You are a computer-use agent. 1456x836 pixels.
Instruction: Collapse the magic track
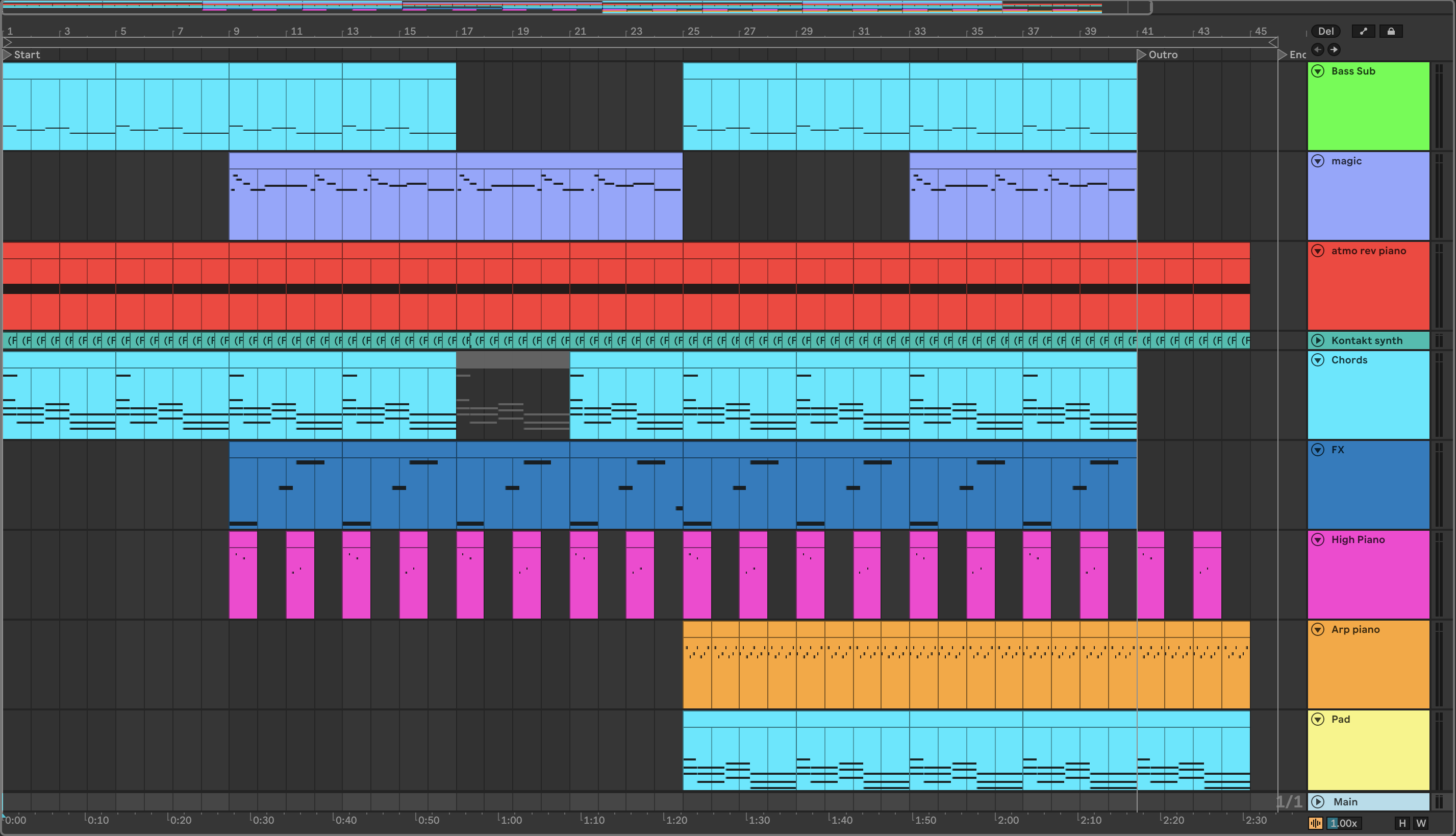coord(1318,161)
